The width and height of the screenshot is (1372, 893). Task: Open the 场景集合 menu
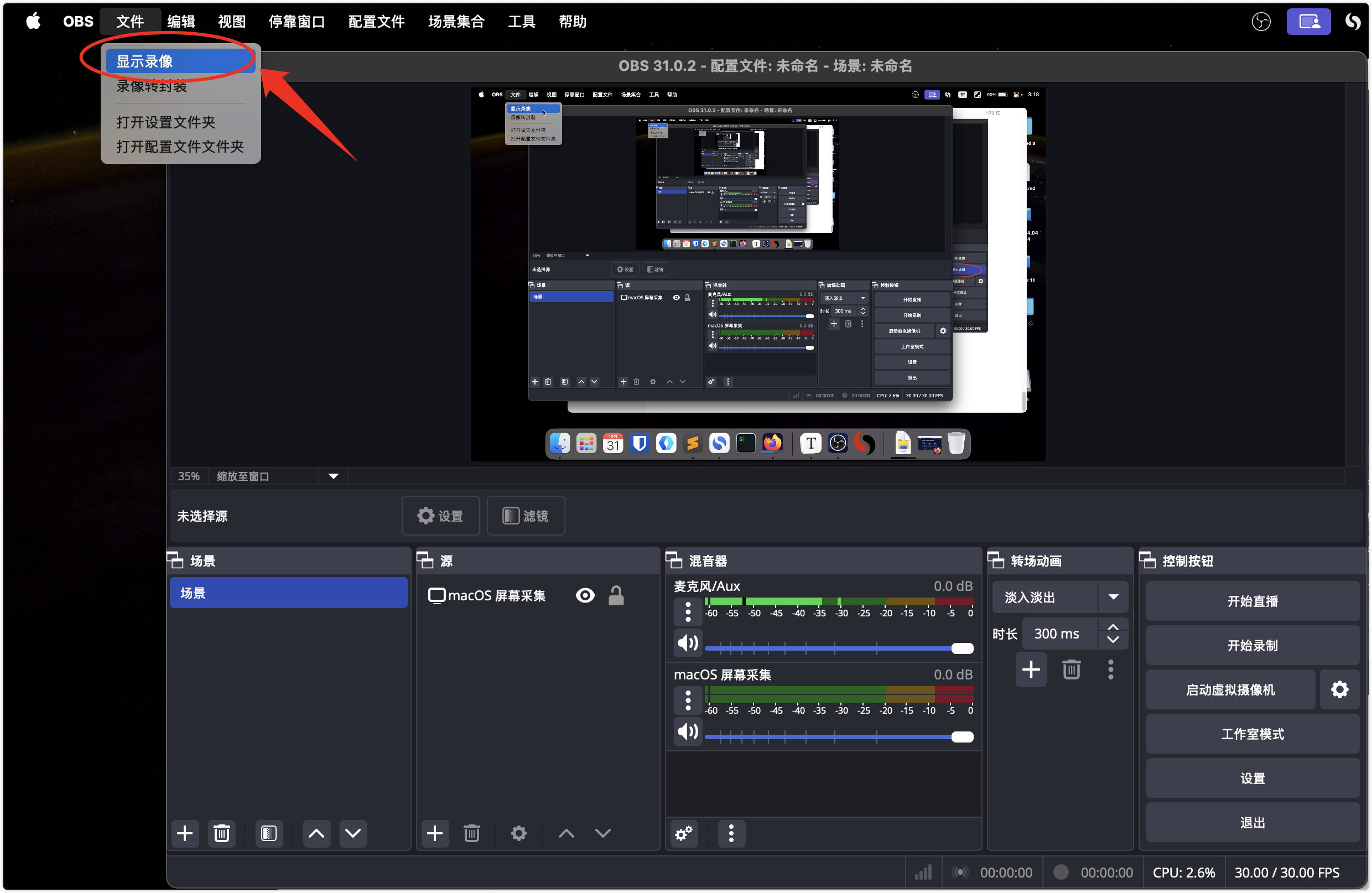(x=456, y=22)
